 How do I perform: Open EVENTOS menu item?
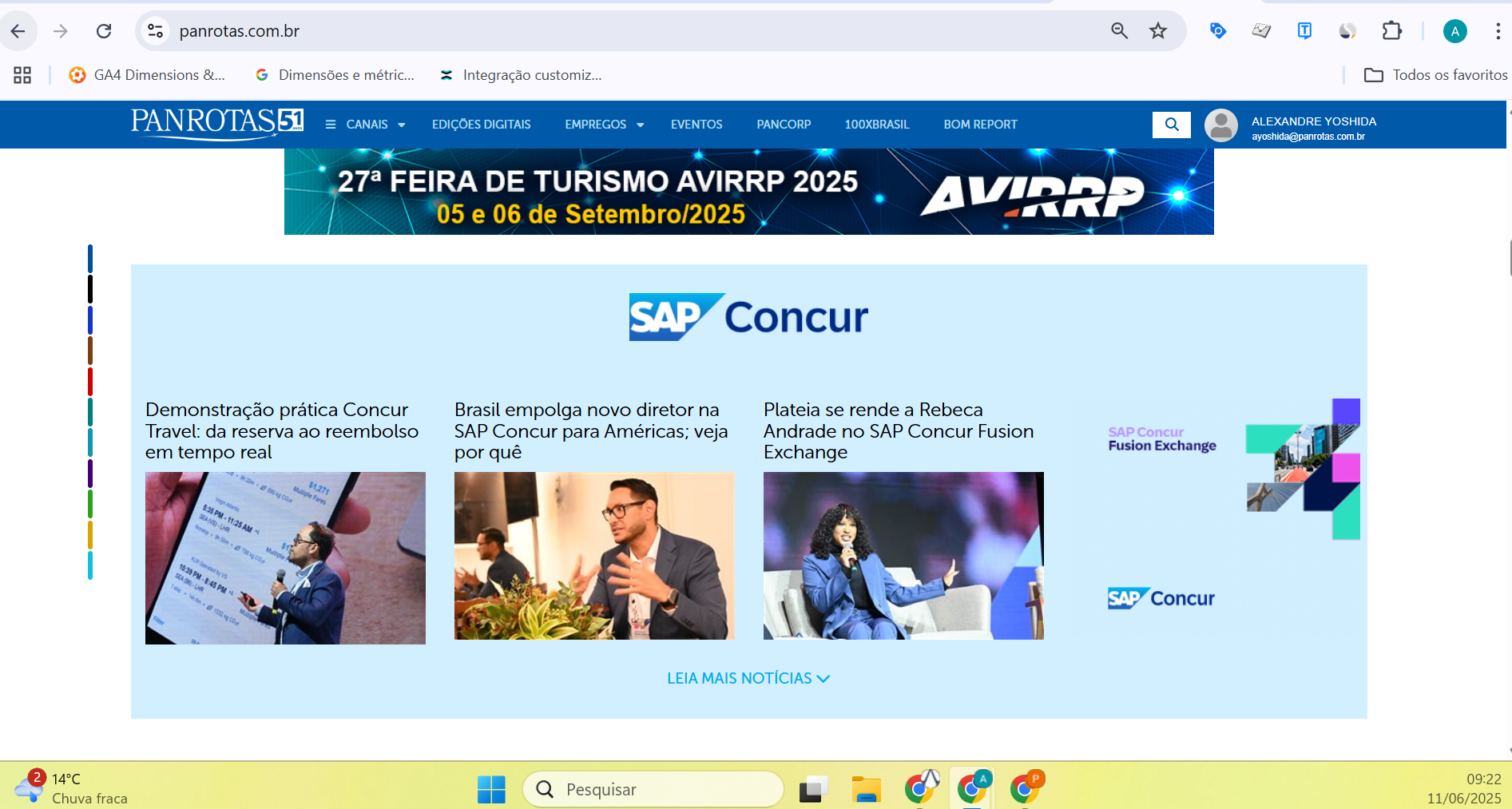[x=696, y=125]
